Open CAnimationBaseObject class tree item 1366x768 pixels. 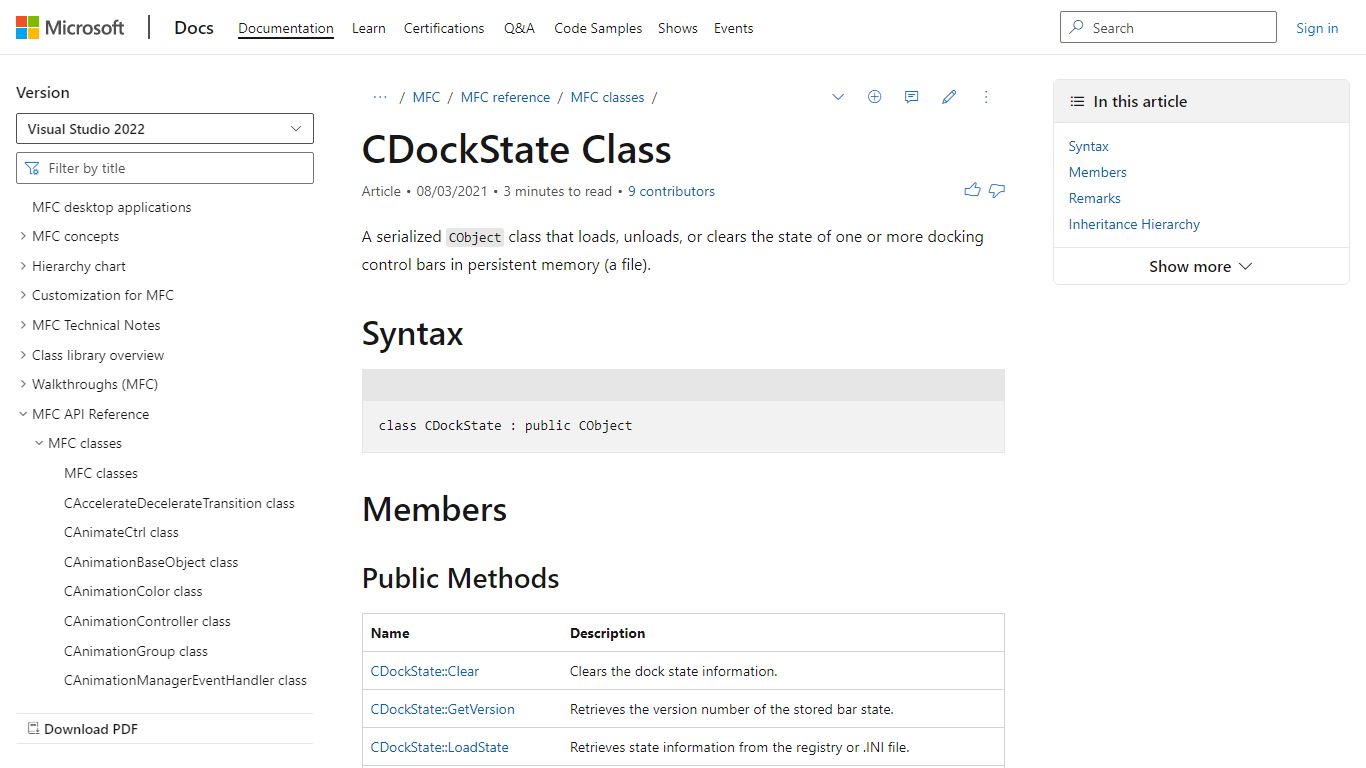tap(151, 562)
